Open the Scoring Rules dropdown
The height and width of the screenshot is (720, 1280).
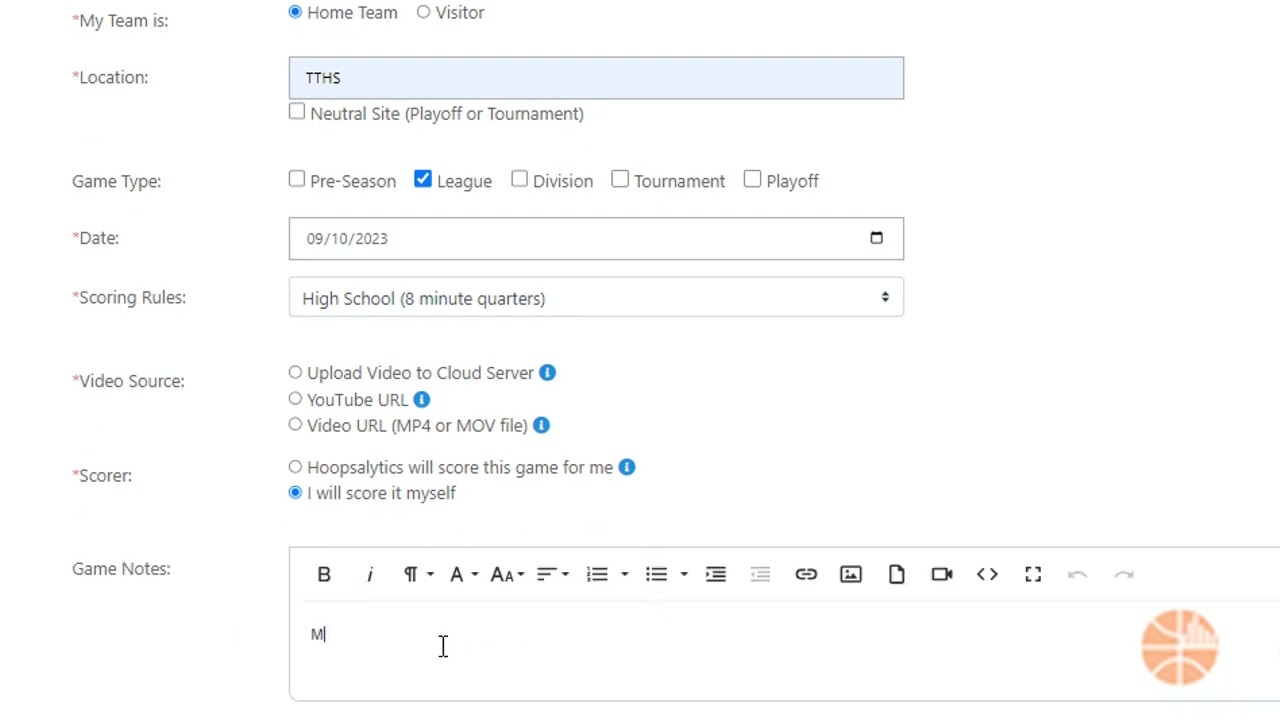(x=596, y=298)
